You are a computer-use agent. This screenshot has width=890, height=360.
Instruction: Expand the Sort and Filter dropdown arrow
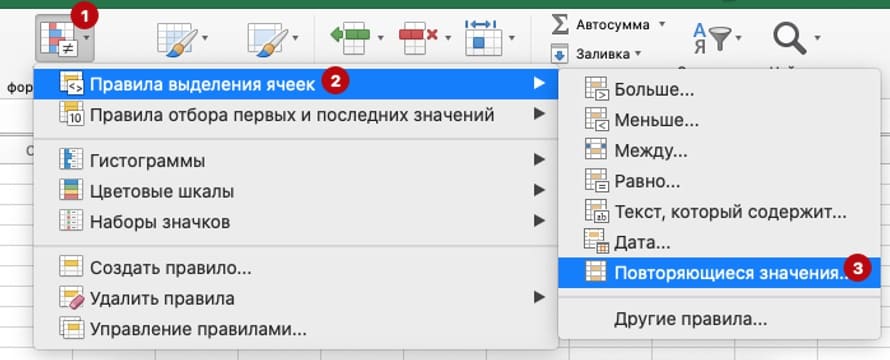pyautogui.click(x=738, y=38)
